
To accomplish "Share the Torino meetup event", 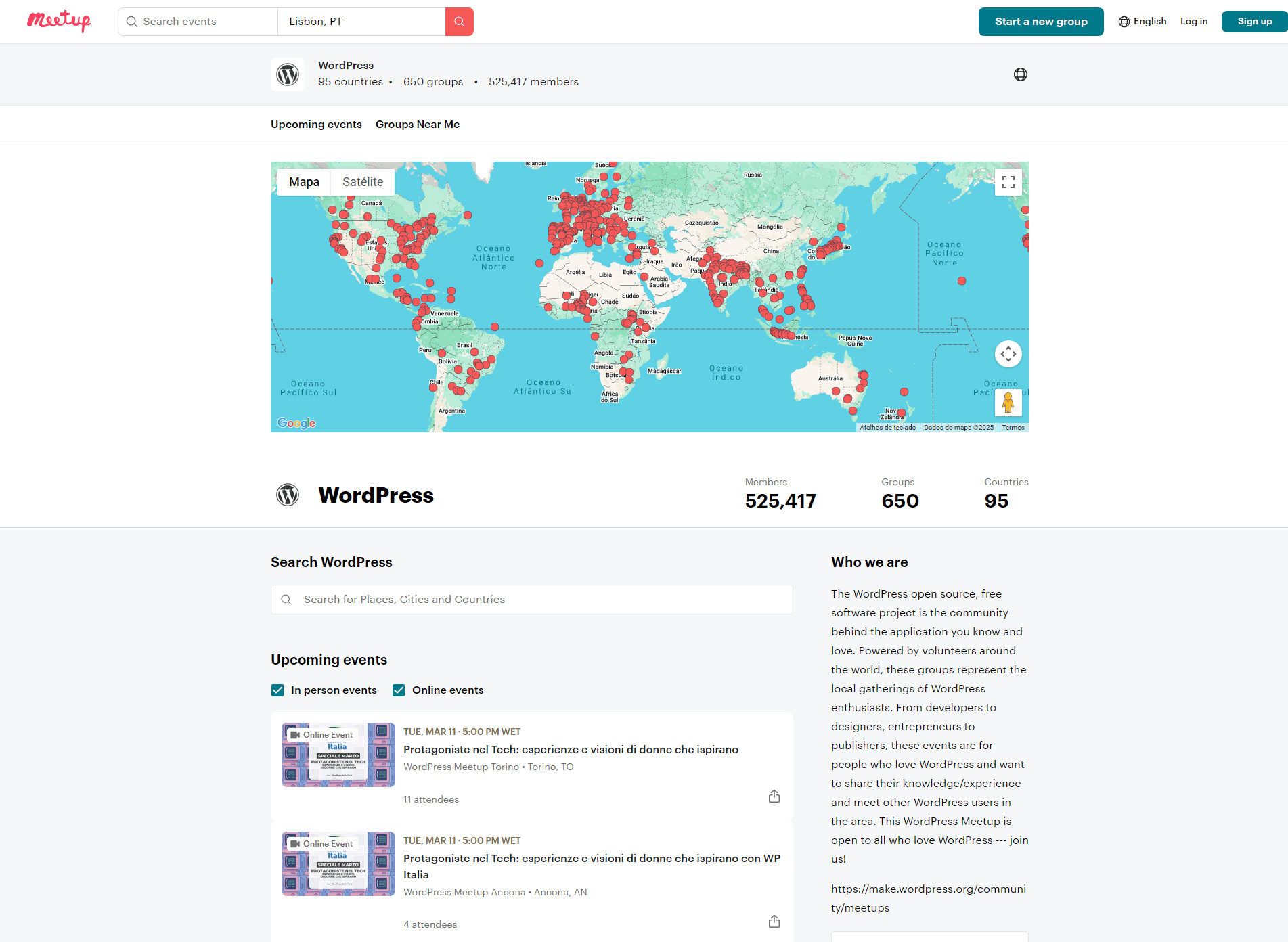I will coord(774,797).
